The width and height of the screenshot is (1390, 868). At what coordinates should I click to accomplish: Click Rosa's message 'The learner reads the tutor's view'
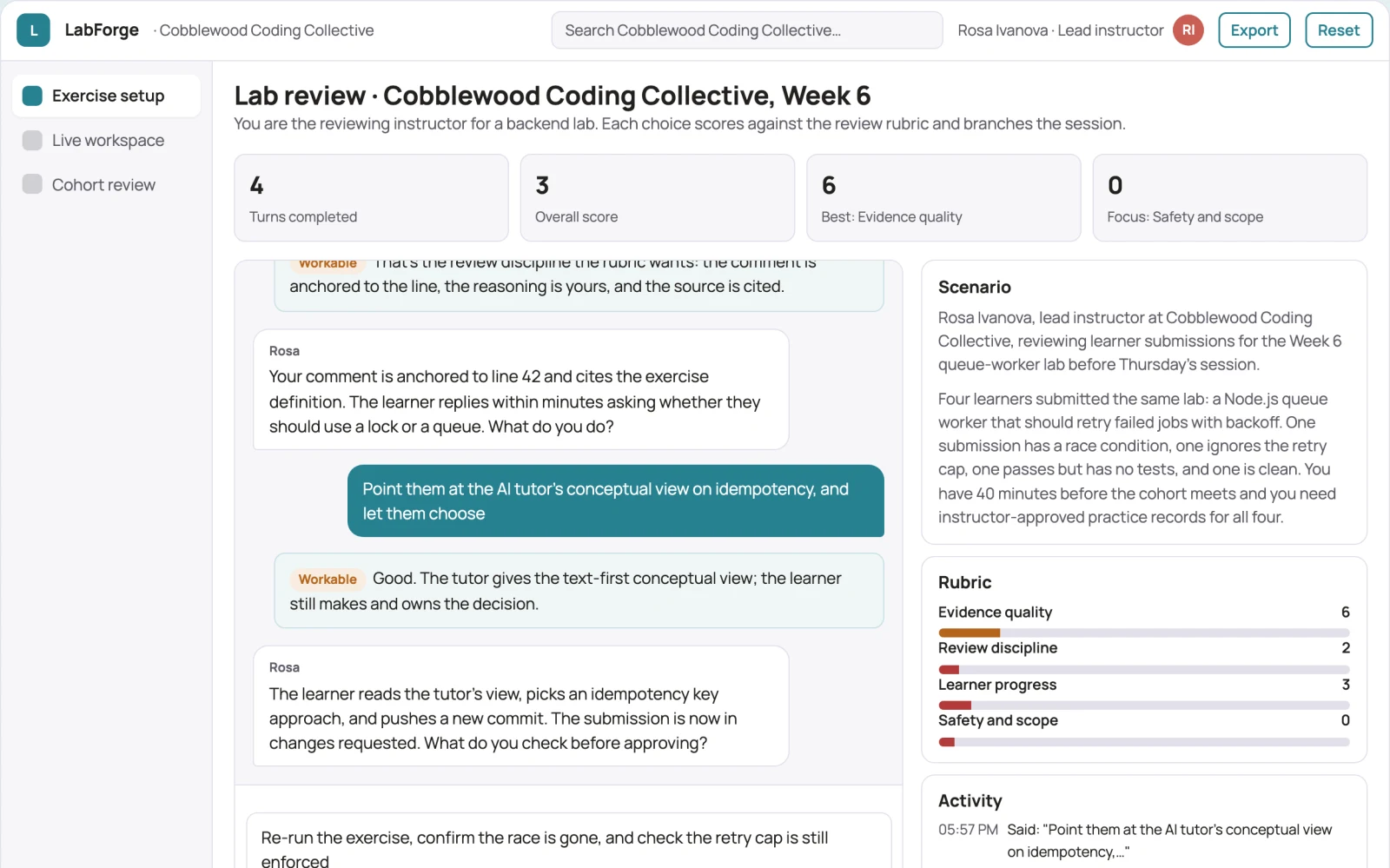[520, 706]
